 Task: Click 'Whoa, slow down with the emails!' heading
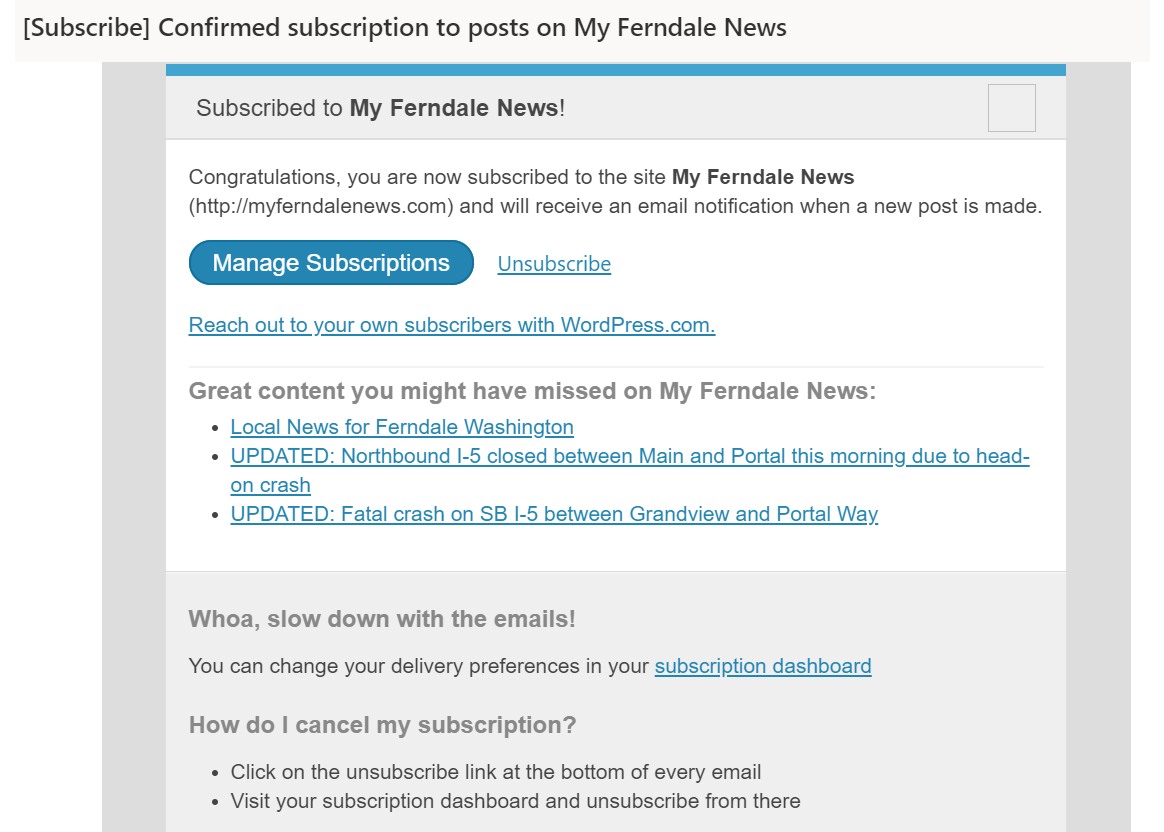382,618
